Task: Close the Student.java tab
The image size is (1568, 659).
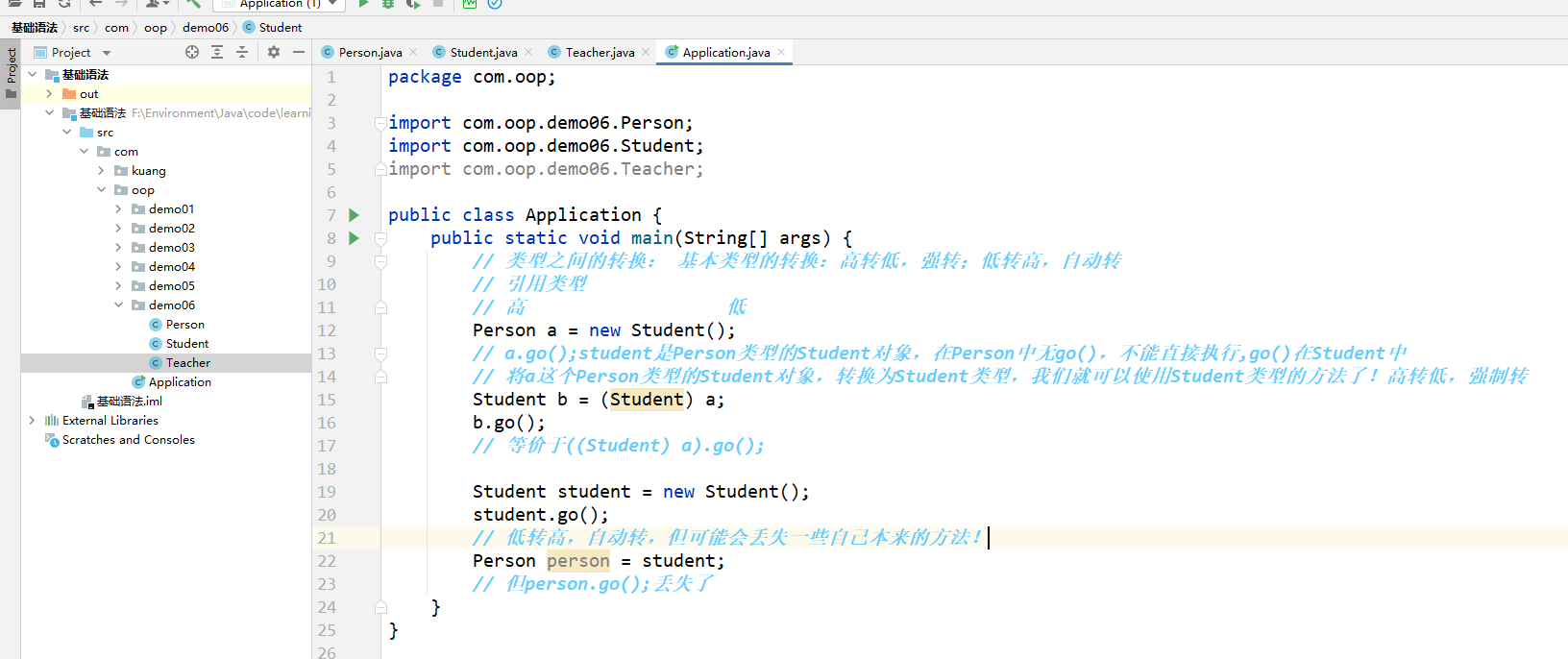Action: coord(528,52)
